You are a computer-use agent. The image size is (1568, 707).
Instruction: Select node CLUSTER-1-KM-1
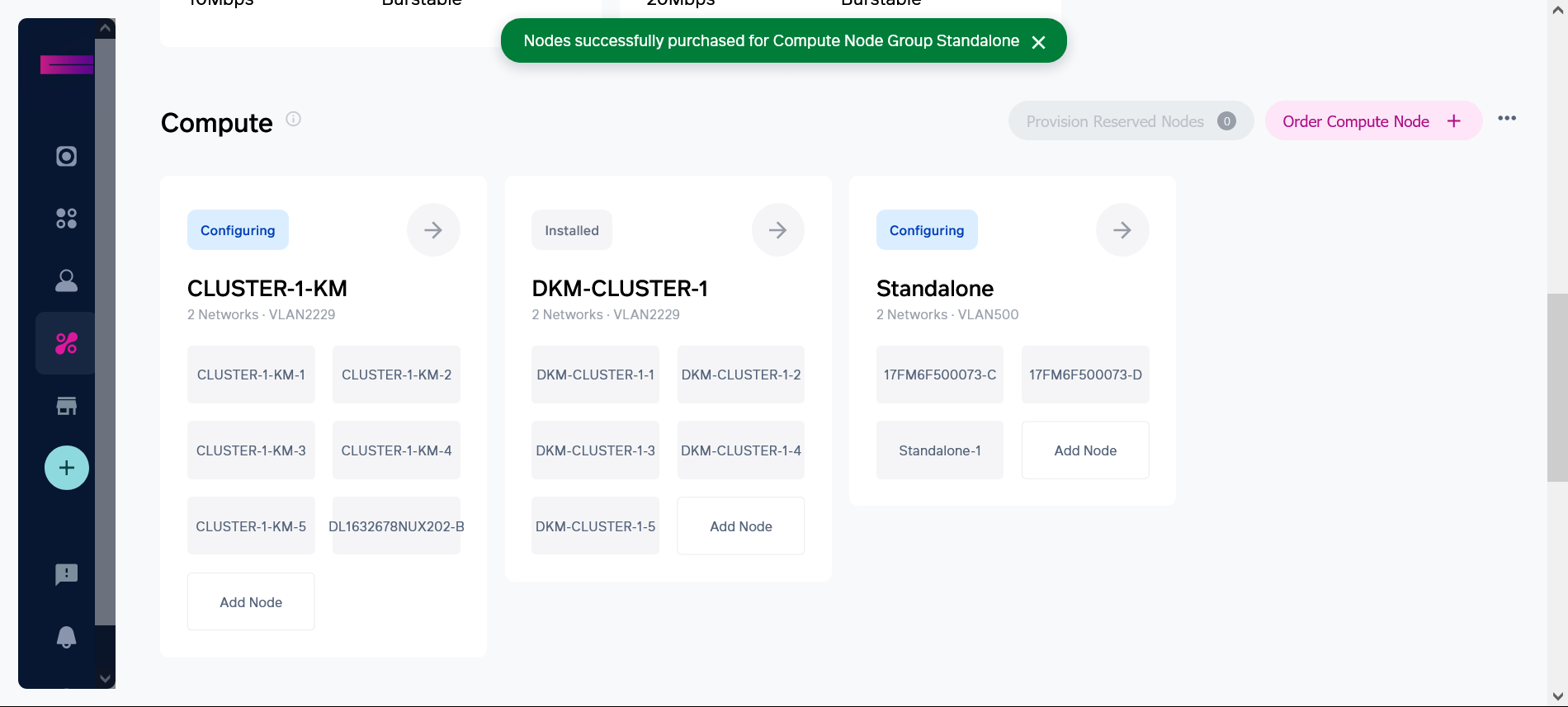click(x=251, y=375)
